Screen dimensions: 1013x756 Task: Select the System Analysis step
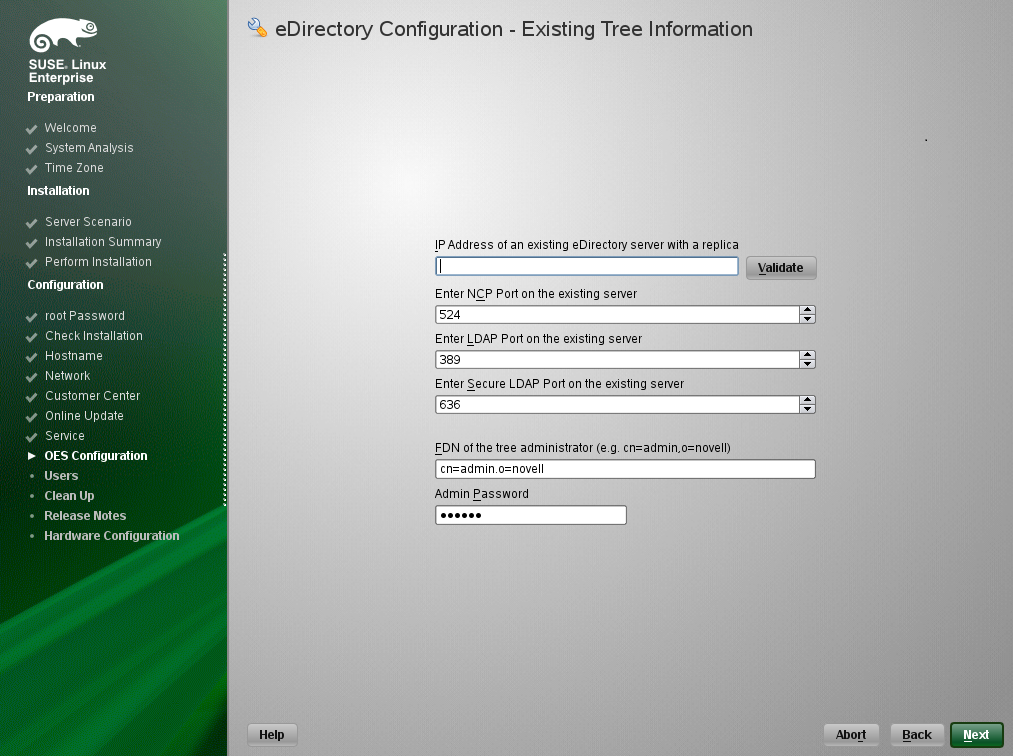pyautogui.click(x=89, y=148)
